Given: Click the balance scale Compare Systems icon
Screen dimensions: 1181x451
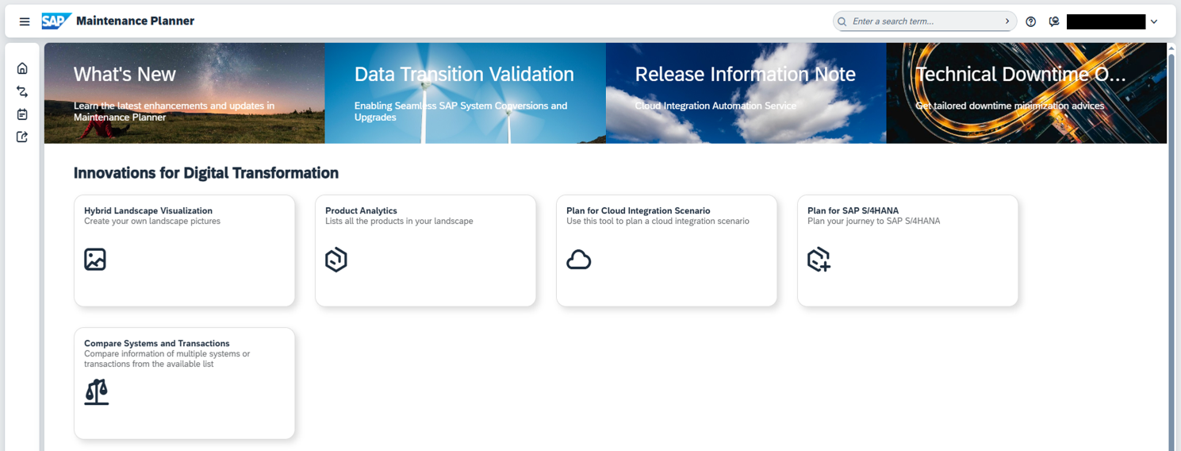Looking at the screenshot, I should coord(96,391).
